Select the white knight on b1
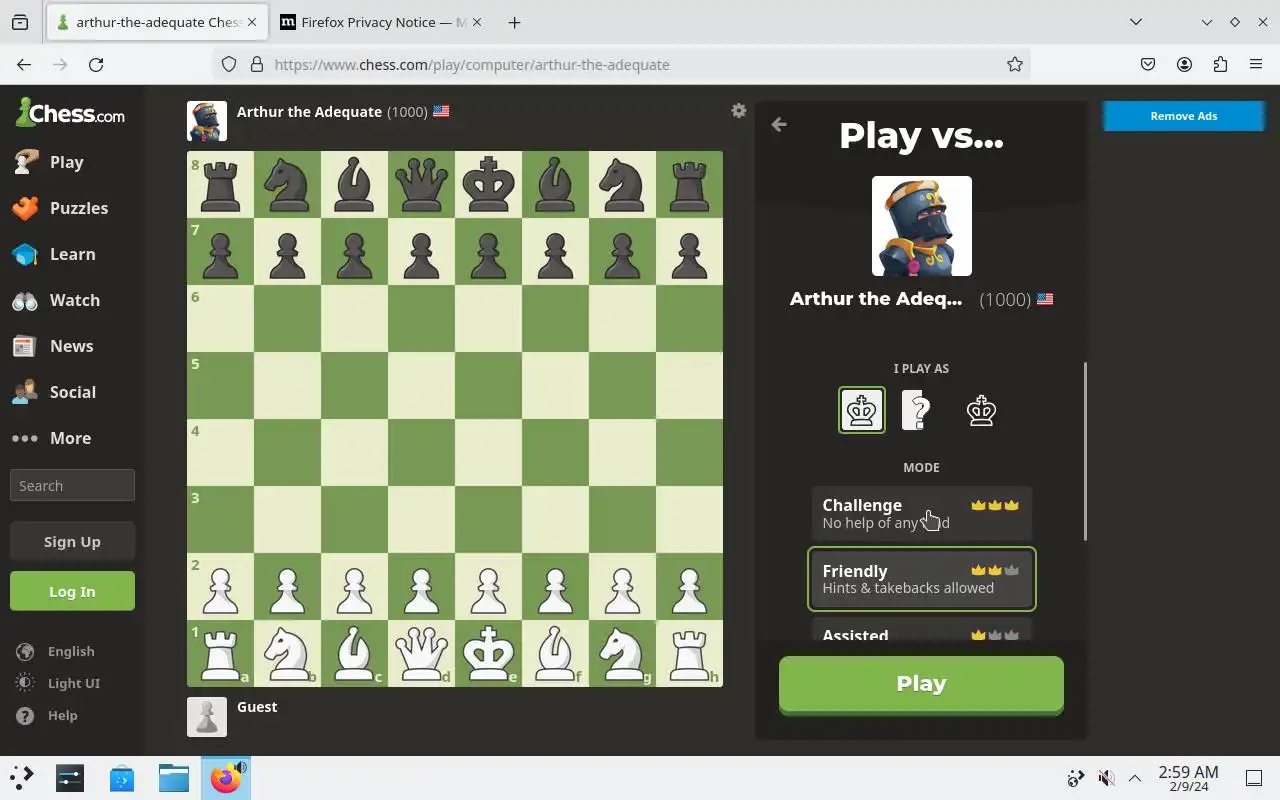The width and height of the screenshot is (1280, 800). (x=287, y=653)
